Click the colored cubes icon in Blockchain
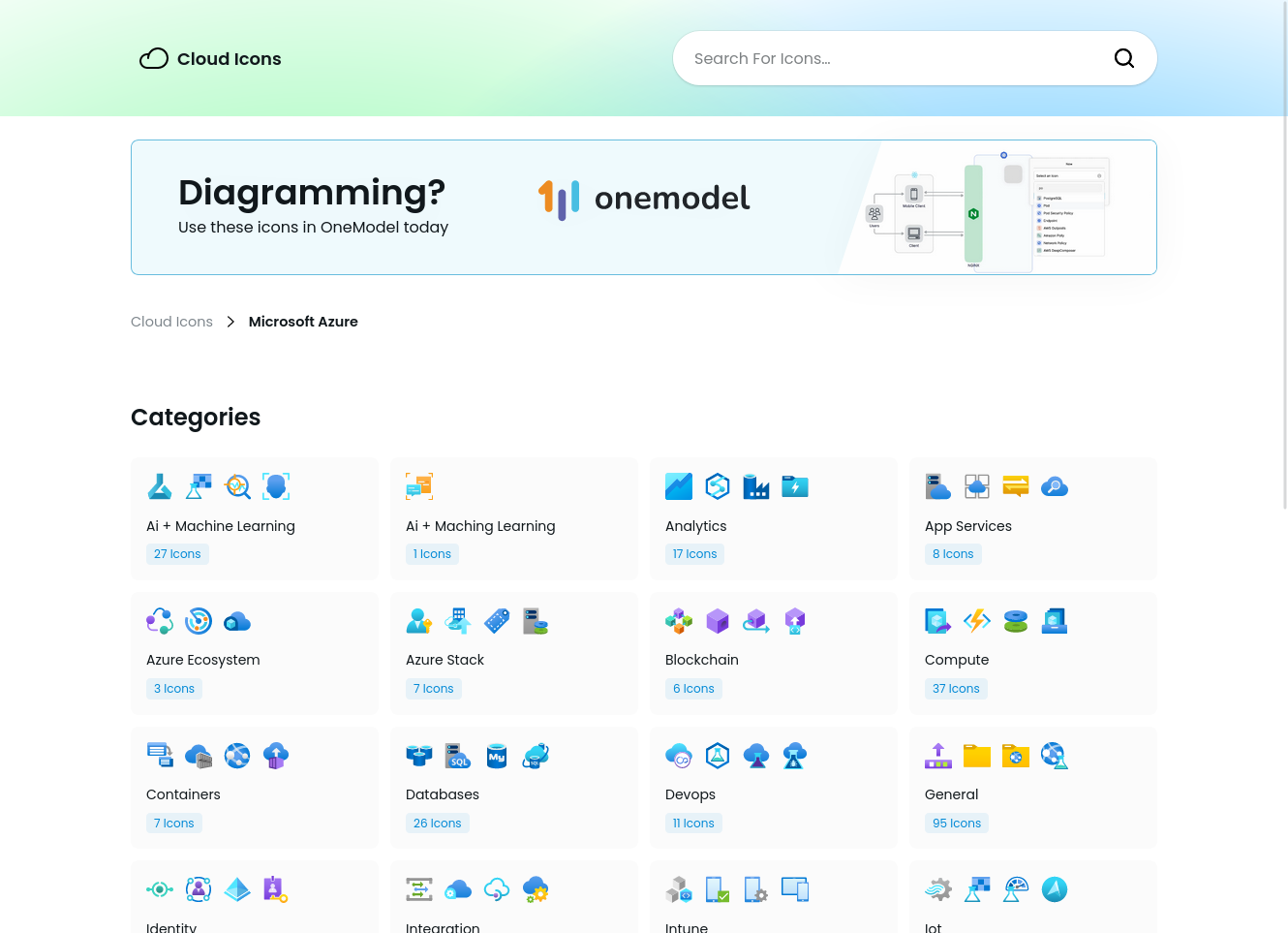This screenshot has width=1288, height=933. click(679, 621)
